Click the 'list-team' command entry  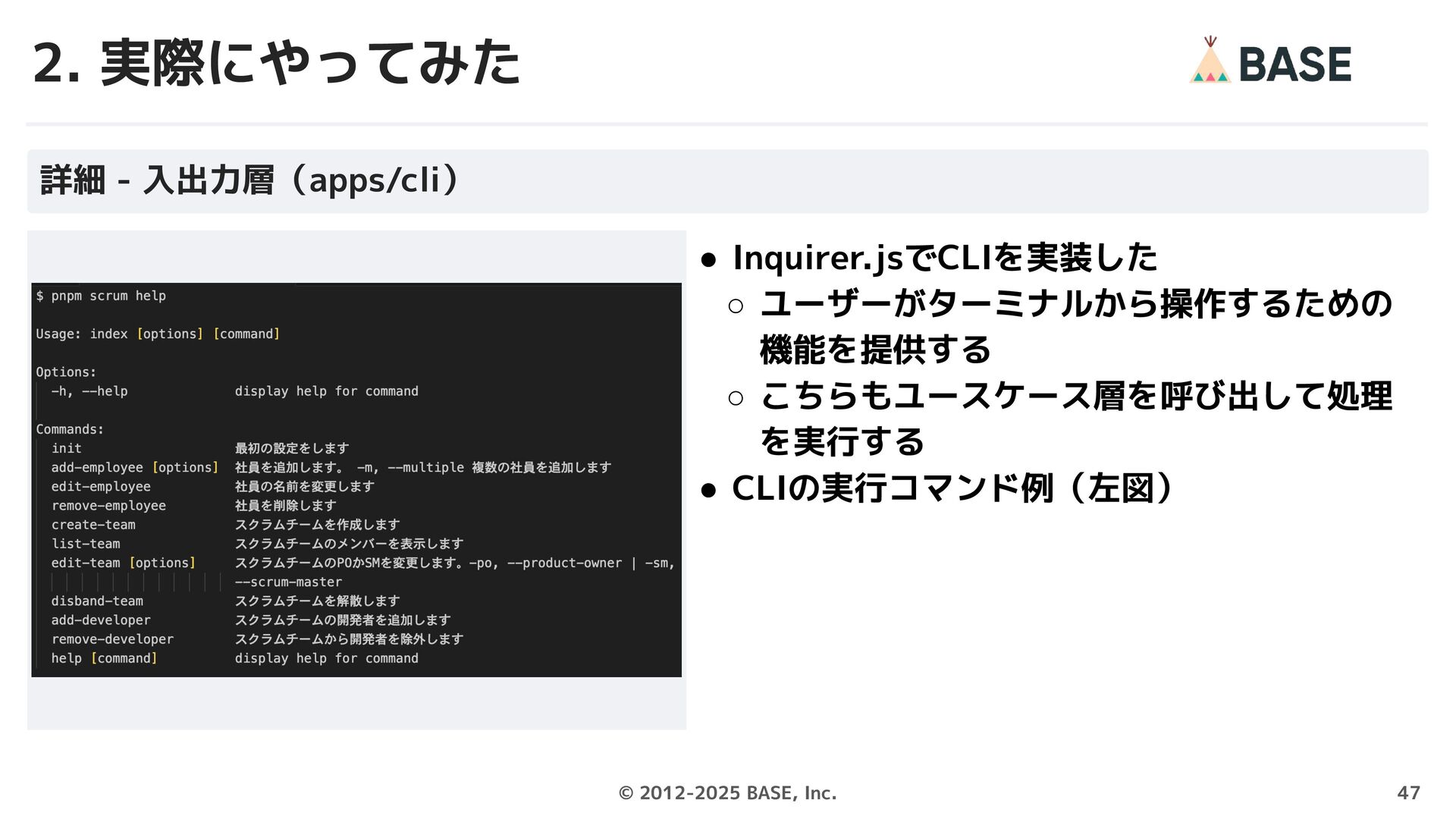[x=86, y=544]
